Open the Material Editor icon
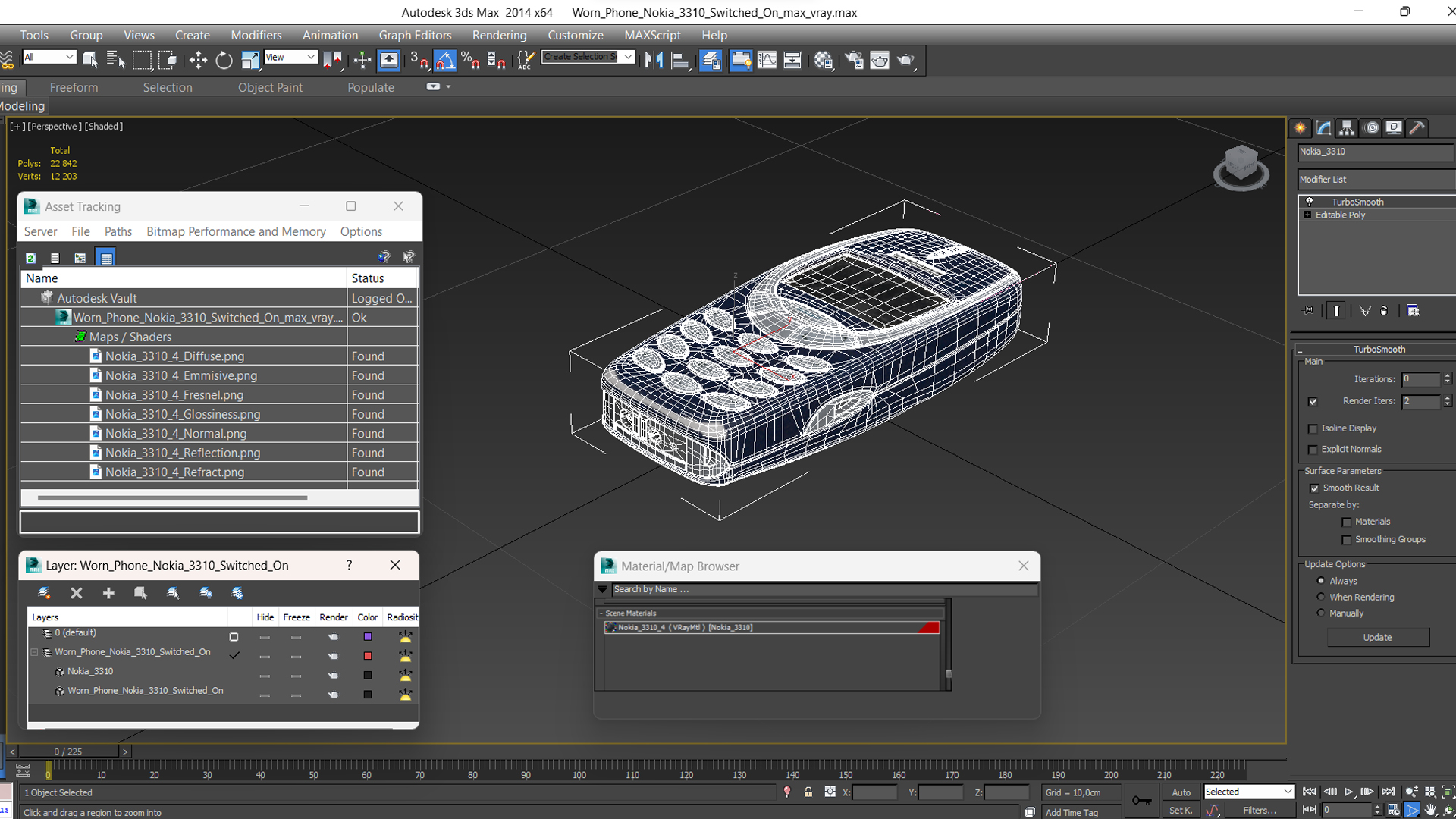The width and height of the screenshot is (1456, 819). point(824,61)
